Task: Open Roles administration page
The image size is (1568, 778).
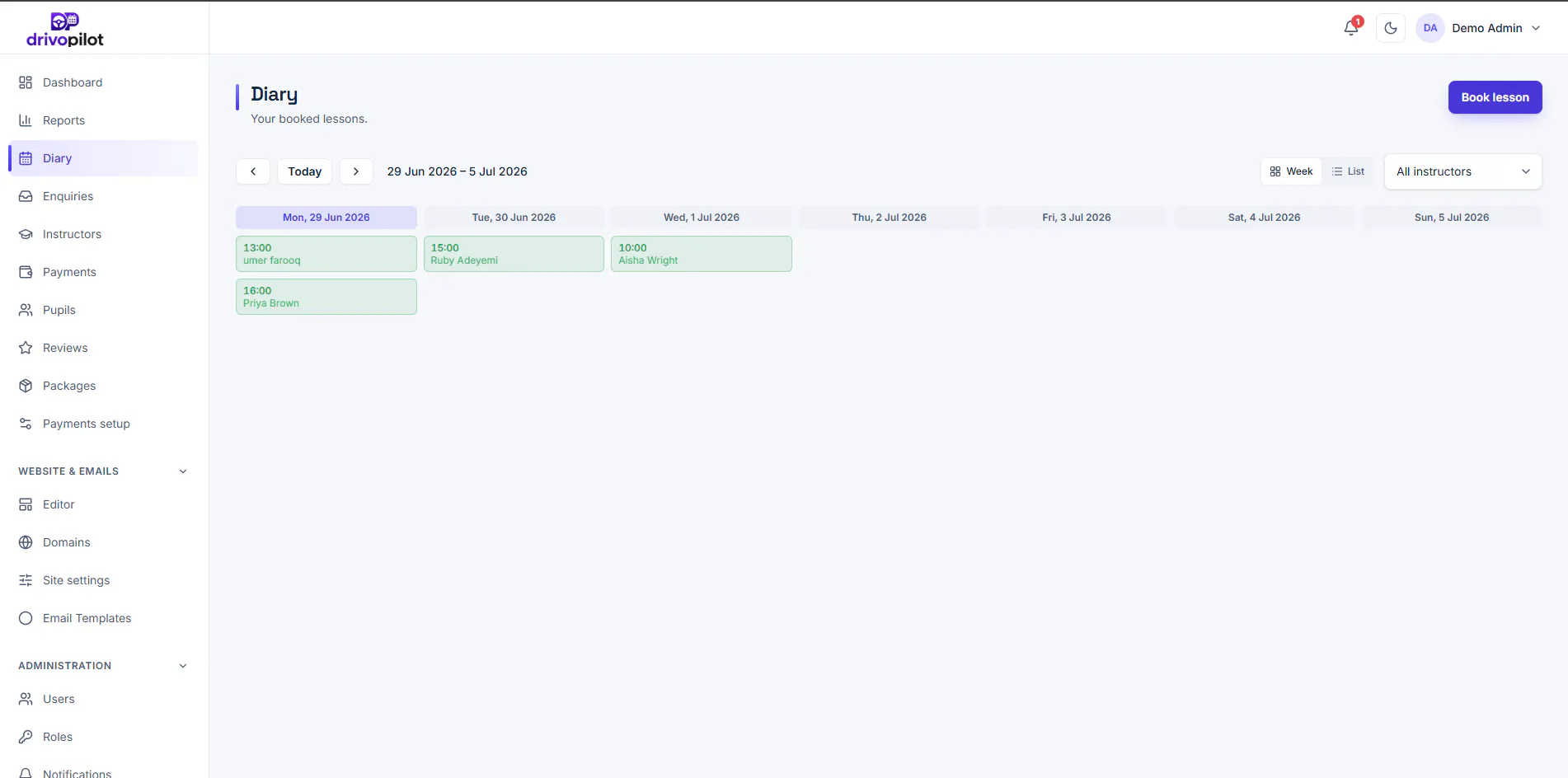Action: [x=103, y=737]
